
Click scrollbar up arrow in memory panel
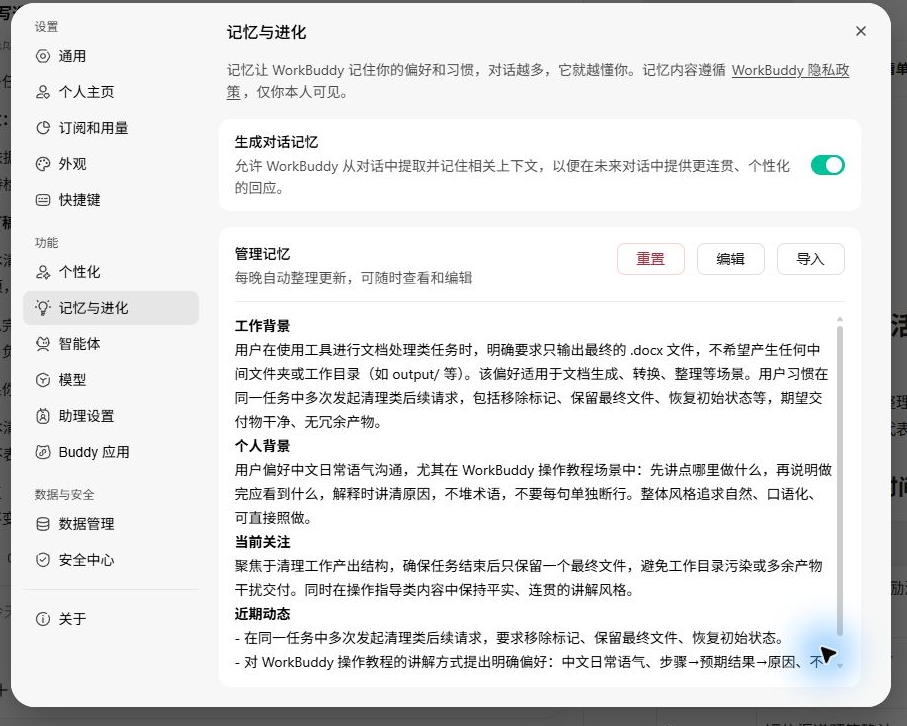click(840, 319)
